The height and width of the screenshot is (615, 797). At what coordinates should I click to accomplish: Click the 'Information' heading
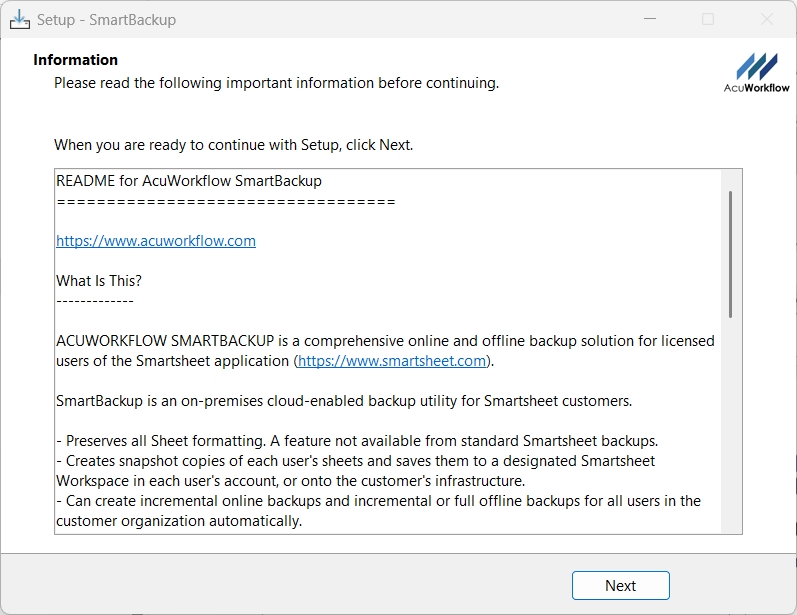76,60
